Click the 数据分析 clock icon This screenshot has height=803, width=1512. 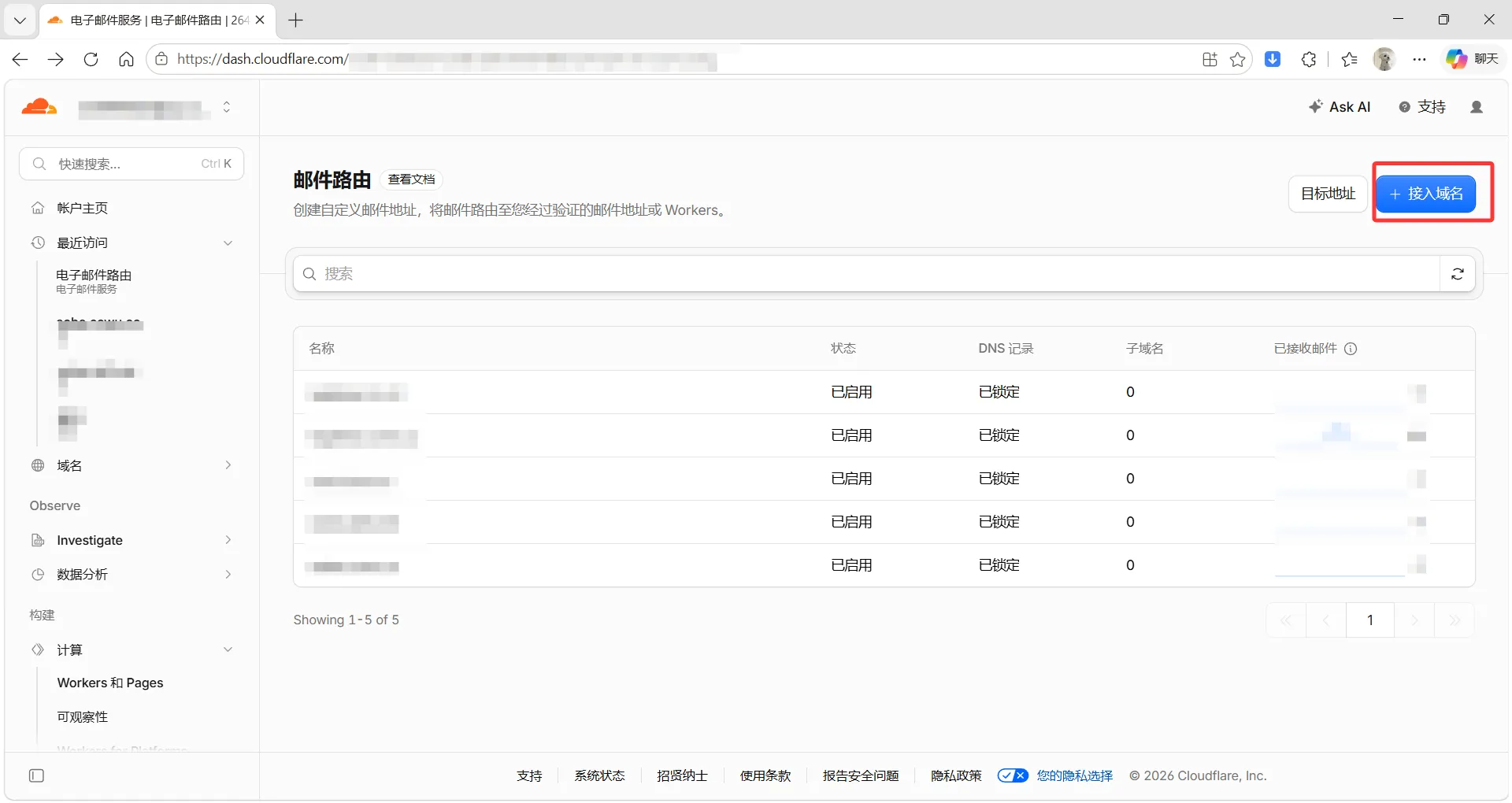pos(38,575)
